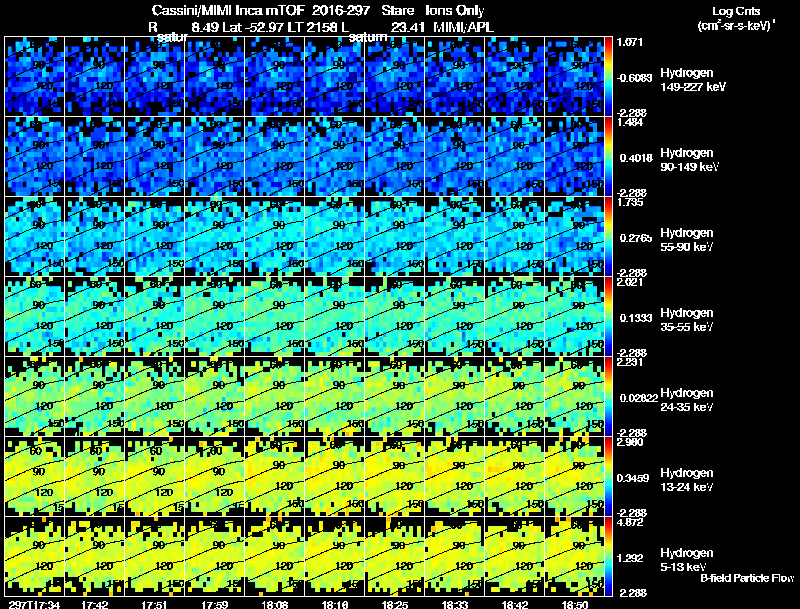Open the 35-55 keV panel in the 18:42 column
This screenshot has height=609, width=800.
coord(515,316)
